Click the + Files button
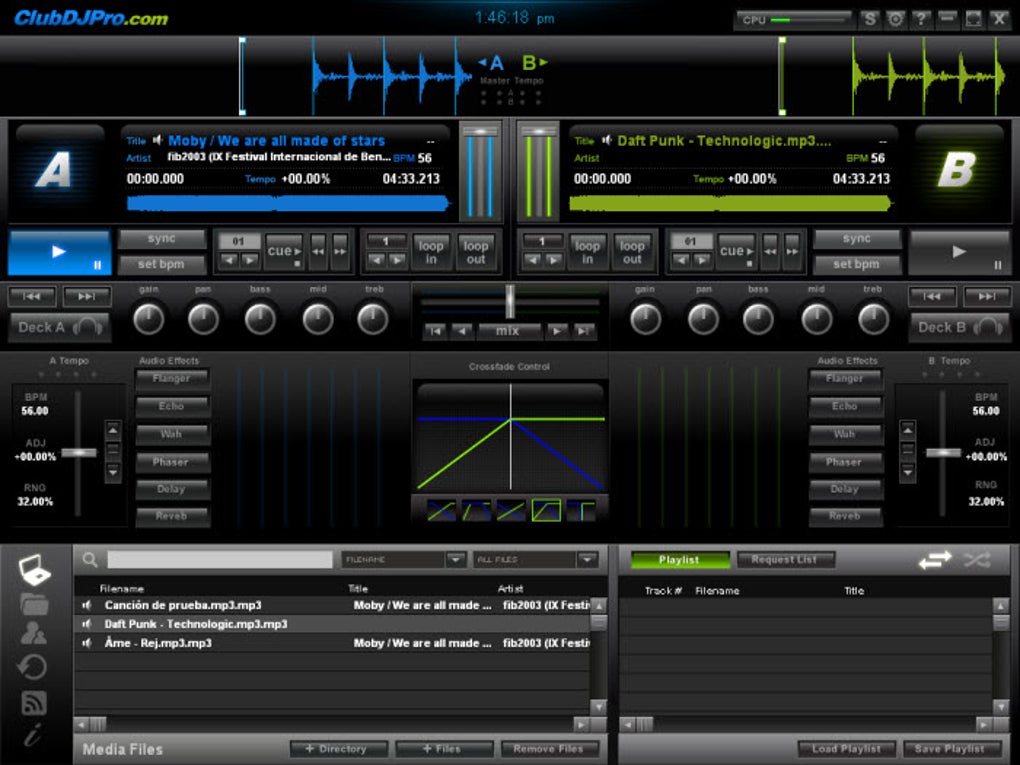1020x765 pixels. pyautogui.click(x=444, y=749)
